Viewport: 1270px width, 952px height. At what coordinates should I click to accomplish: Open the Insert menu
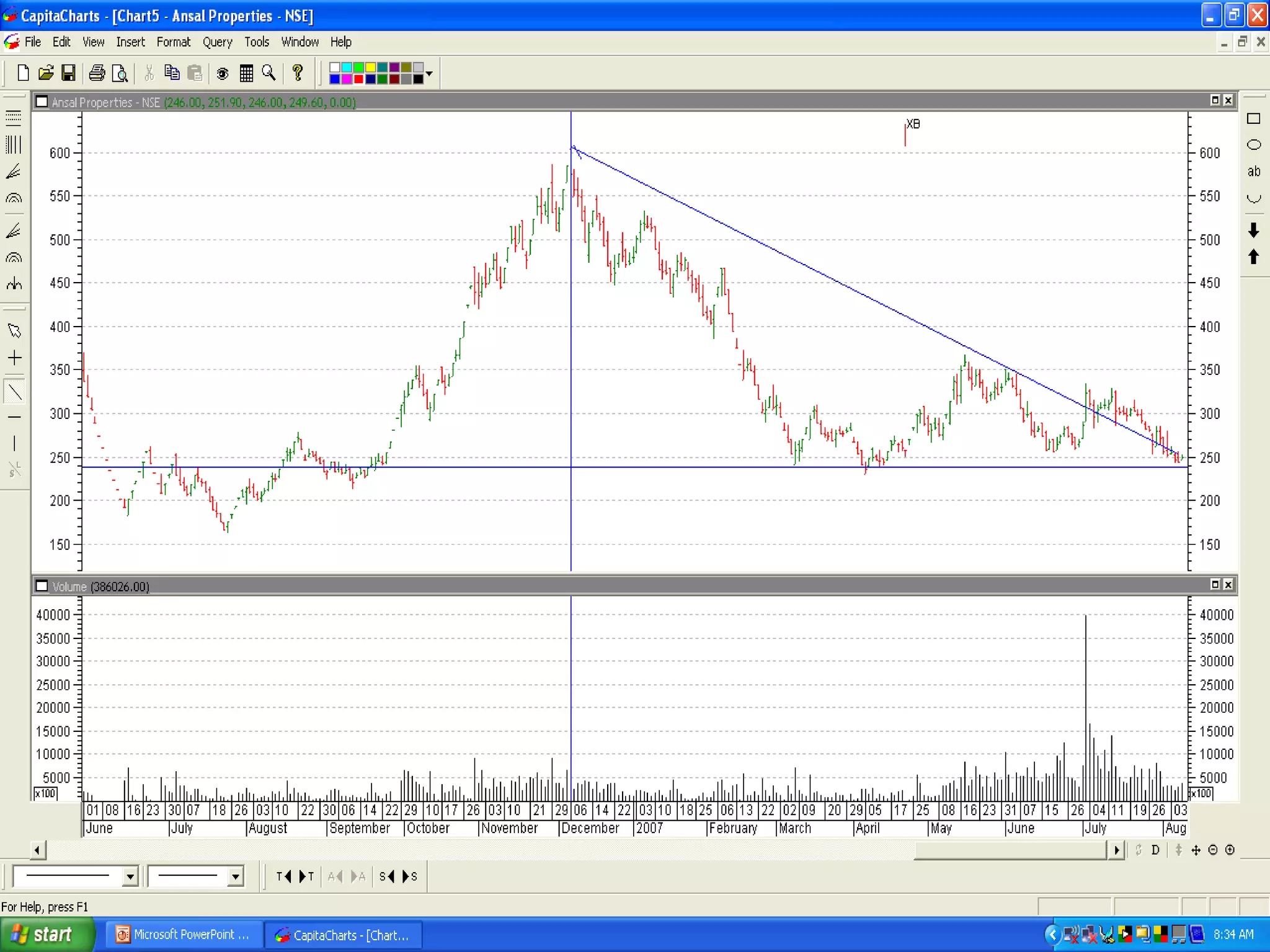pyautogui.click(x=130, y=42)
